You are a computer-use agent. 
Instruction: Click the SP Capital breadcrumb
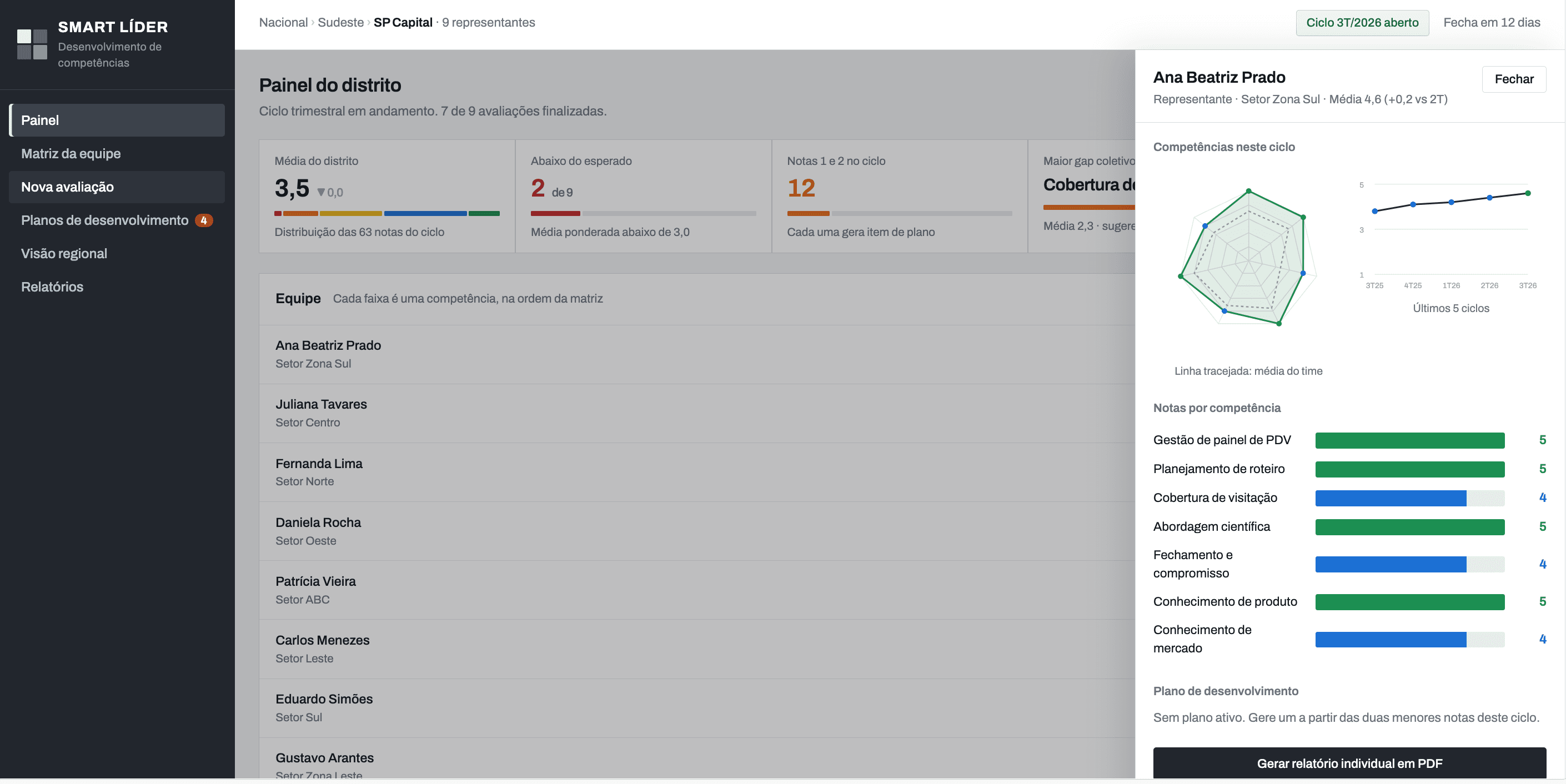403,22
